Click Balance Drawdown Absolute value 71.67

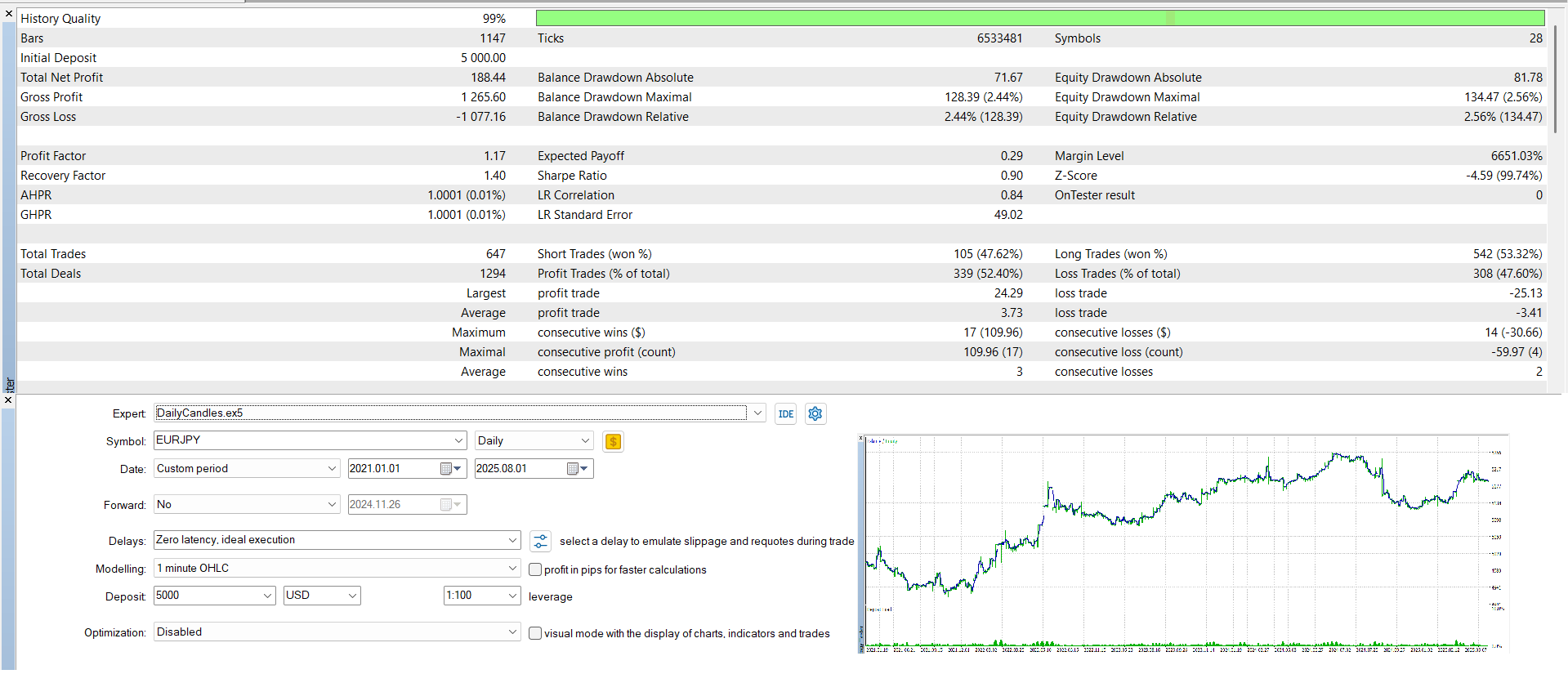[x=1008, y=78]
